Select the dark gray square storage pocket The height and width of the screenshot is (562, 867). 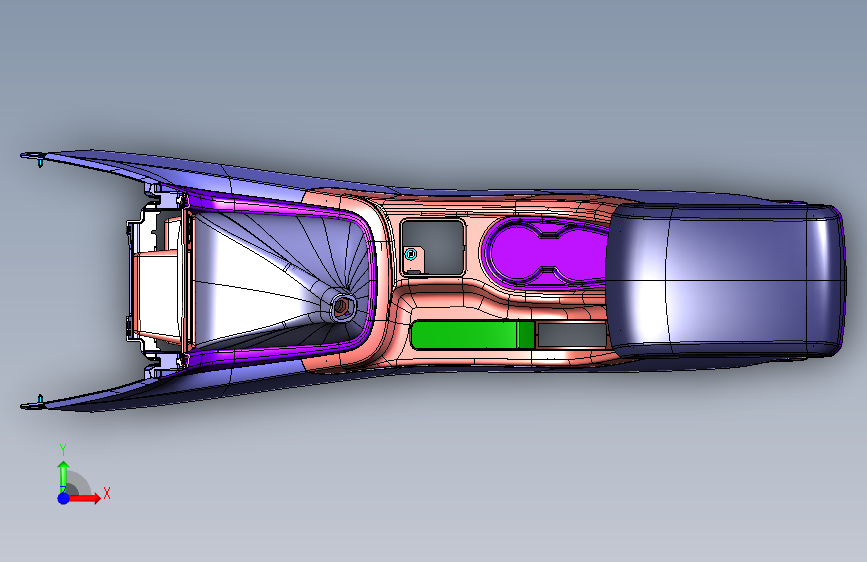coord(433,247)
